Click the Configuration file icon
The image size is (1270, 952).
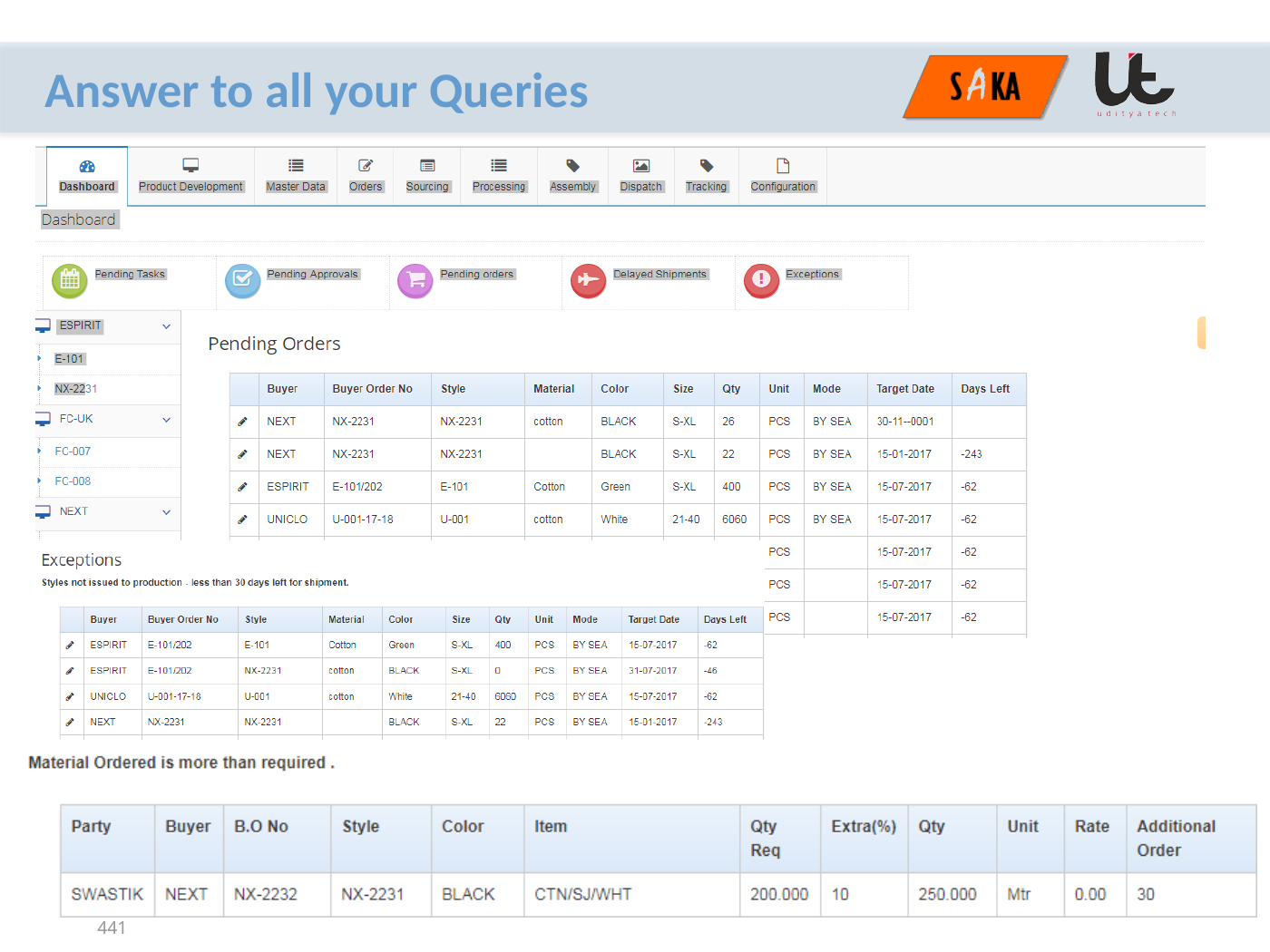(783, 166)
